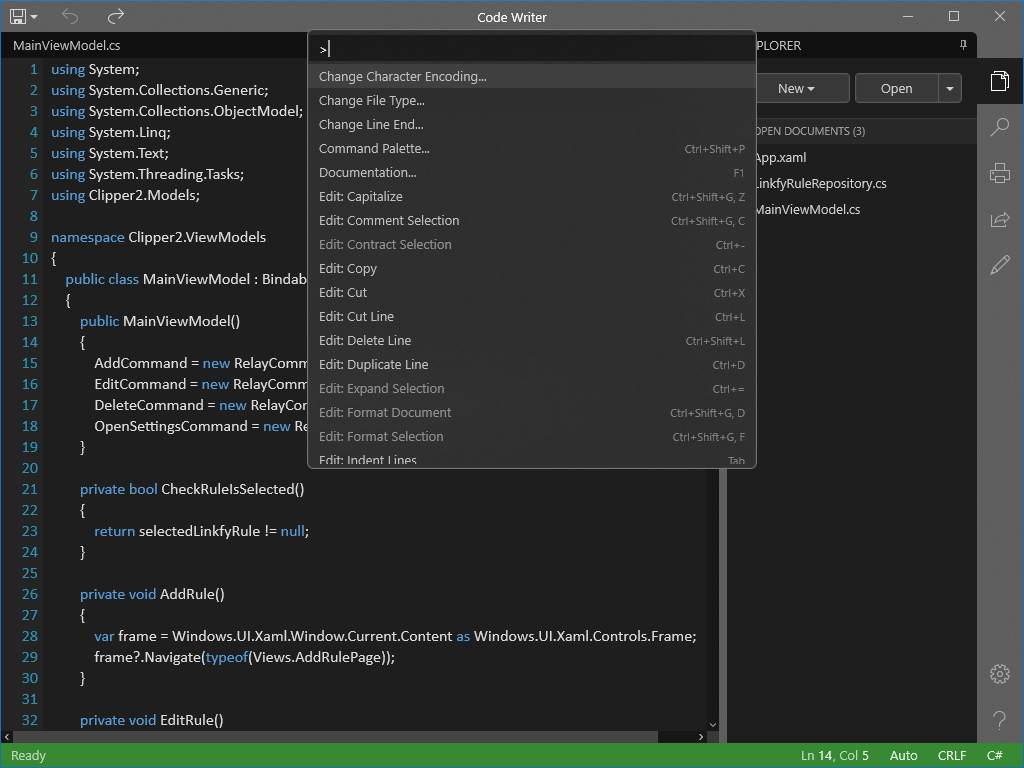Click the Share sidebar icon
1024x768 pixels.
pos(1000,219)
